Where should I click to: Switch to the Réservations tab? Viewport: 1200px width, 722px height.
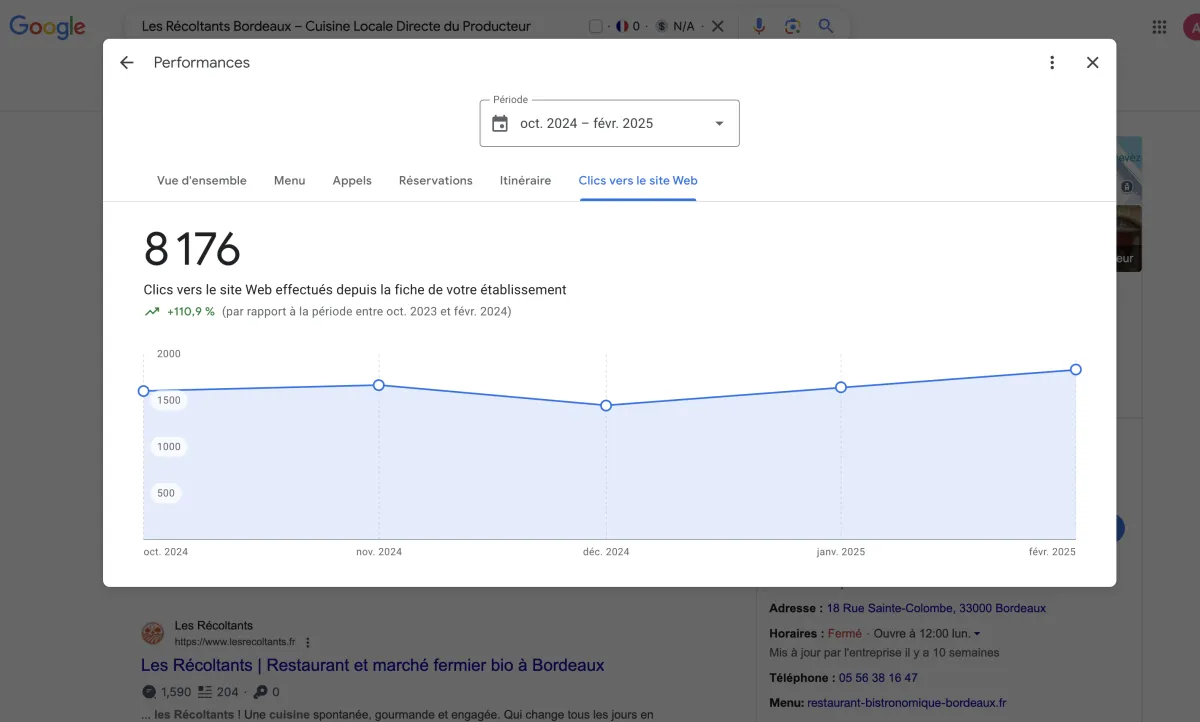[x=436, y=181]
